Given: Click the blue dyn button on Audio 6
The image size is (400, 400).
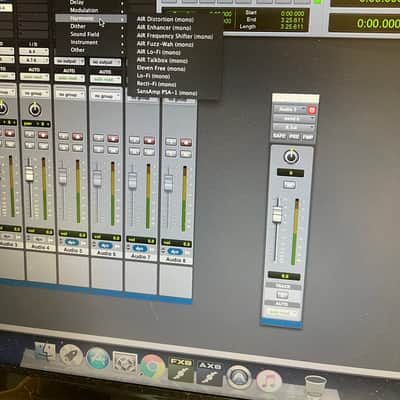Looking at the screenshot, I should [x=105, y=246].
